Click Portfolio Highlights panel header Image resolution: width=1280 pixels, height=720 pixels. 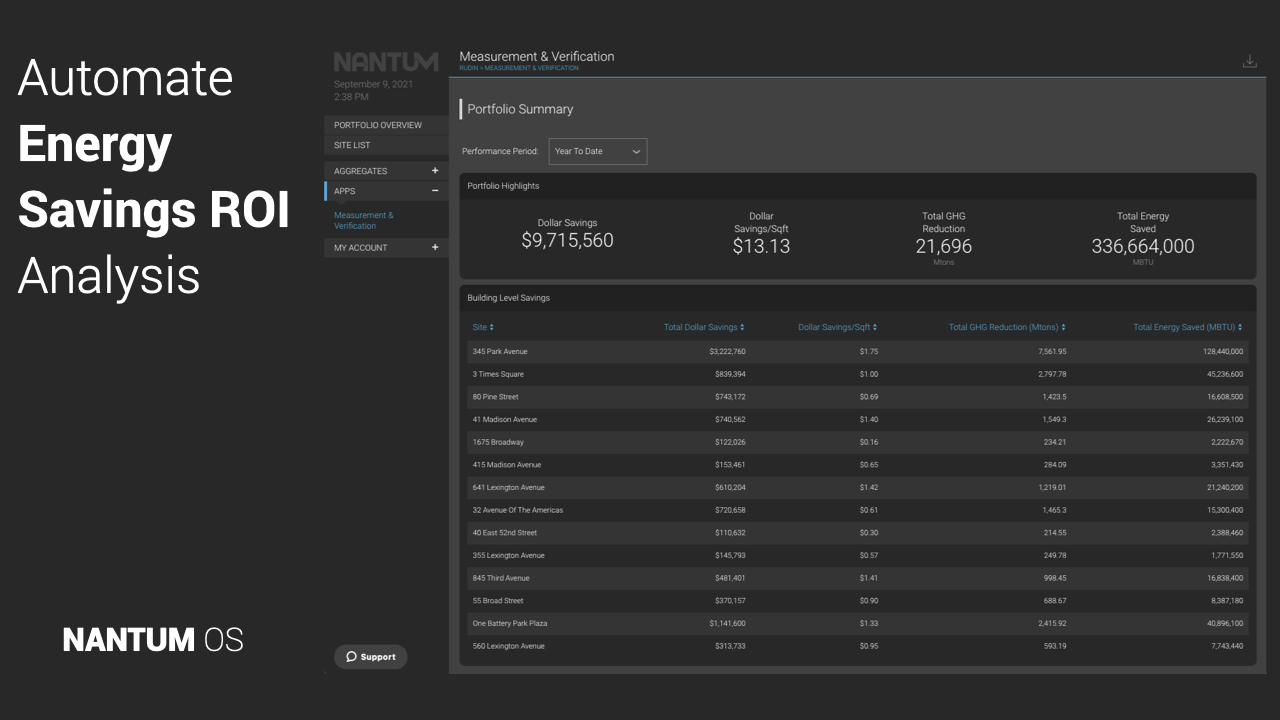(858, 186)
